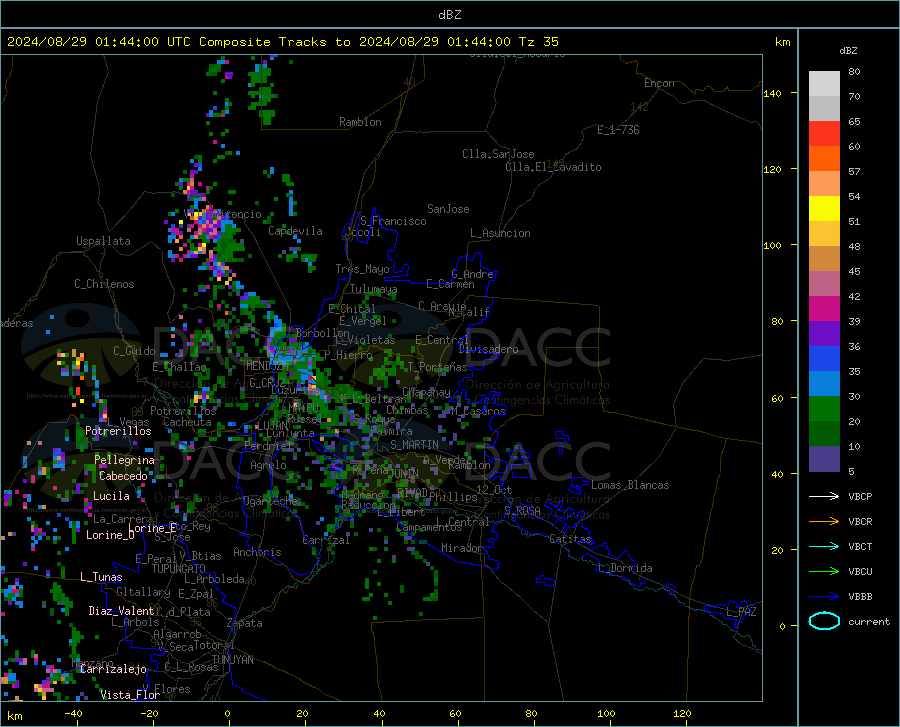Click the C_Chilenos map label

click(x=104, y=284)
